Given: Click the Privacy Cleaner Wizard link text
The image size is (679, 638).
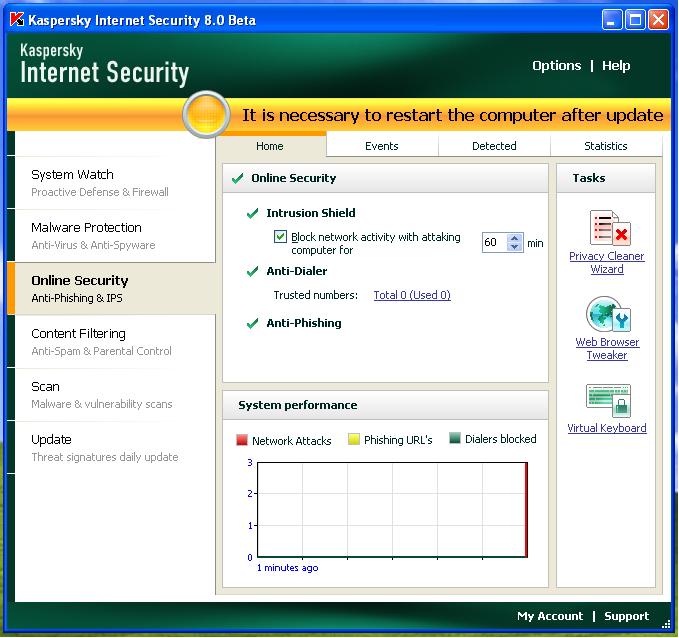Looking at the screenshot, I should click(x=607, y=262).
